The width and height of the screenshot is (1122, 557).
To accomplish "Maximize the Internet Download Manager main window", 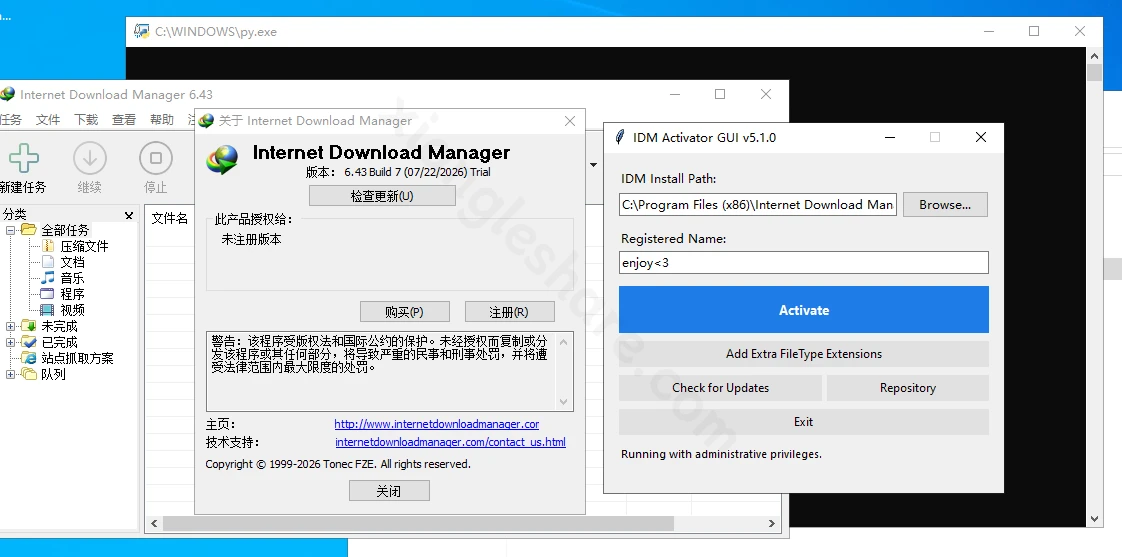I will click(x=720, y=94).
